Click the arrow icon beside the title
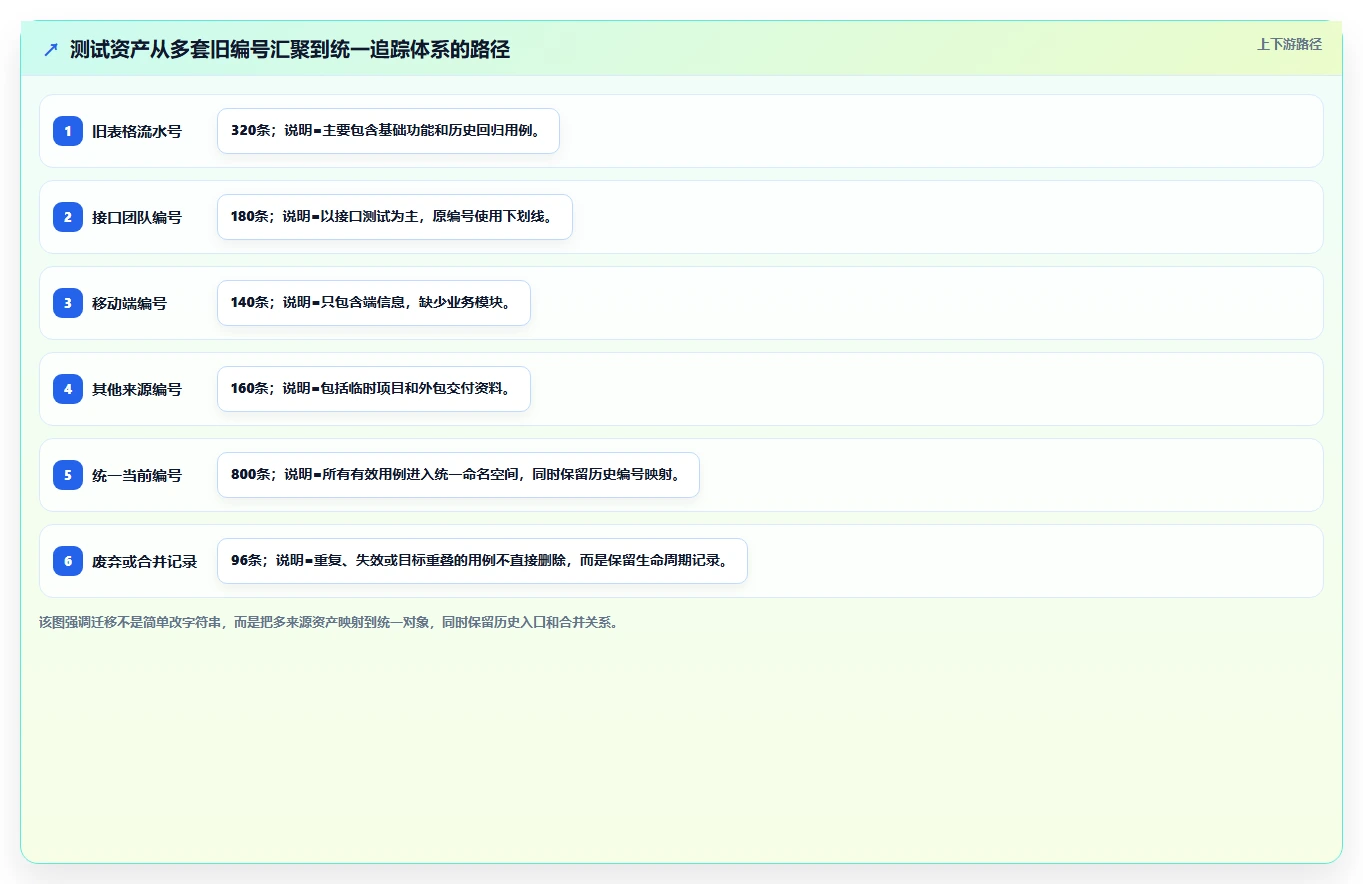 (x=51, y=49)
